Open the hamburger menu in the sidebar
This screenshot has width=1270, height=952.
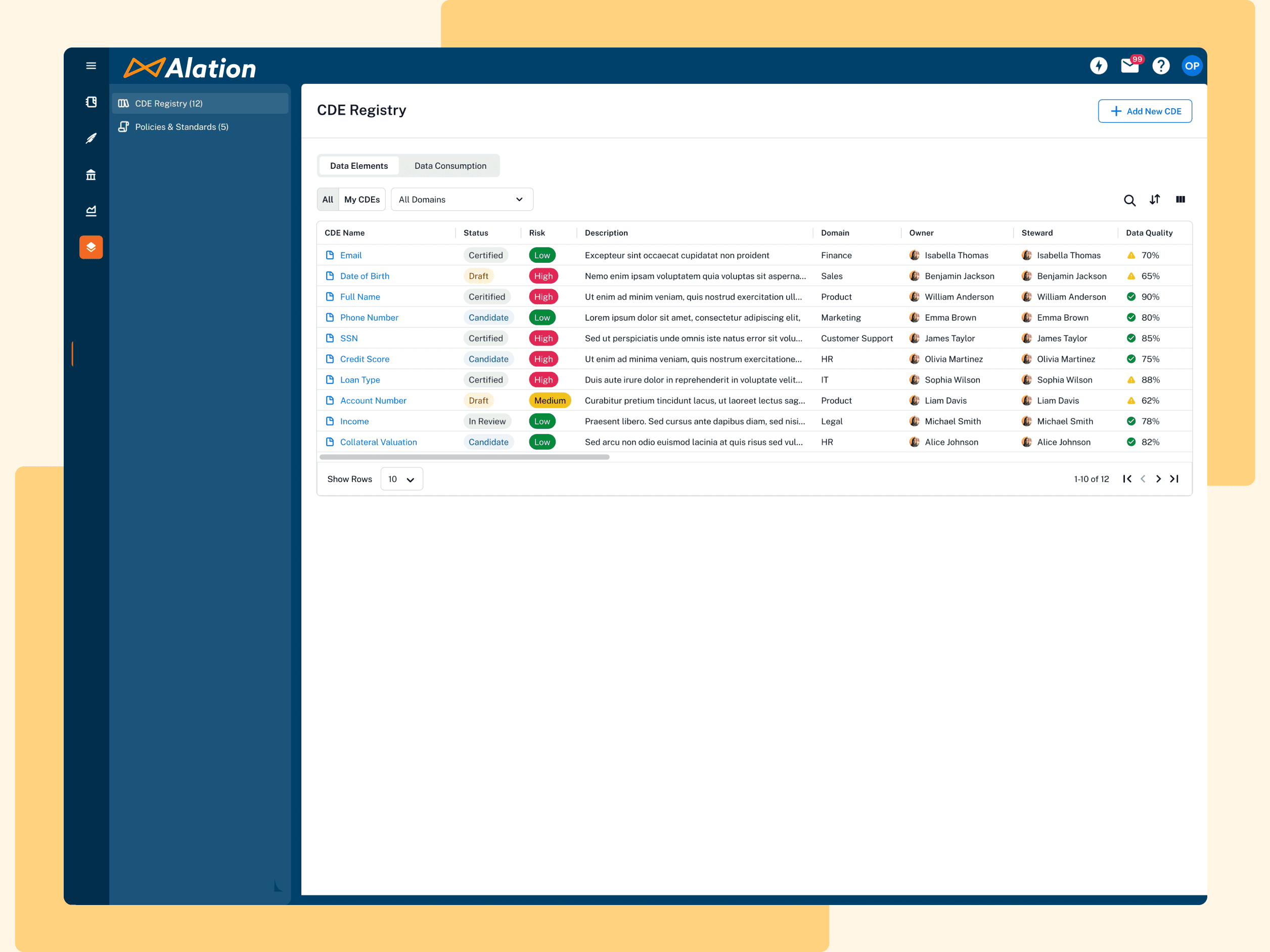(x=90, y=65)
